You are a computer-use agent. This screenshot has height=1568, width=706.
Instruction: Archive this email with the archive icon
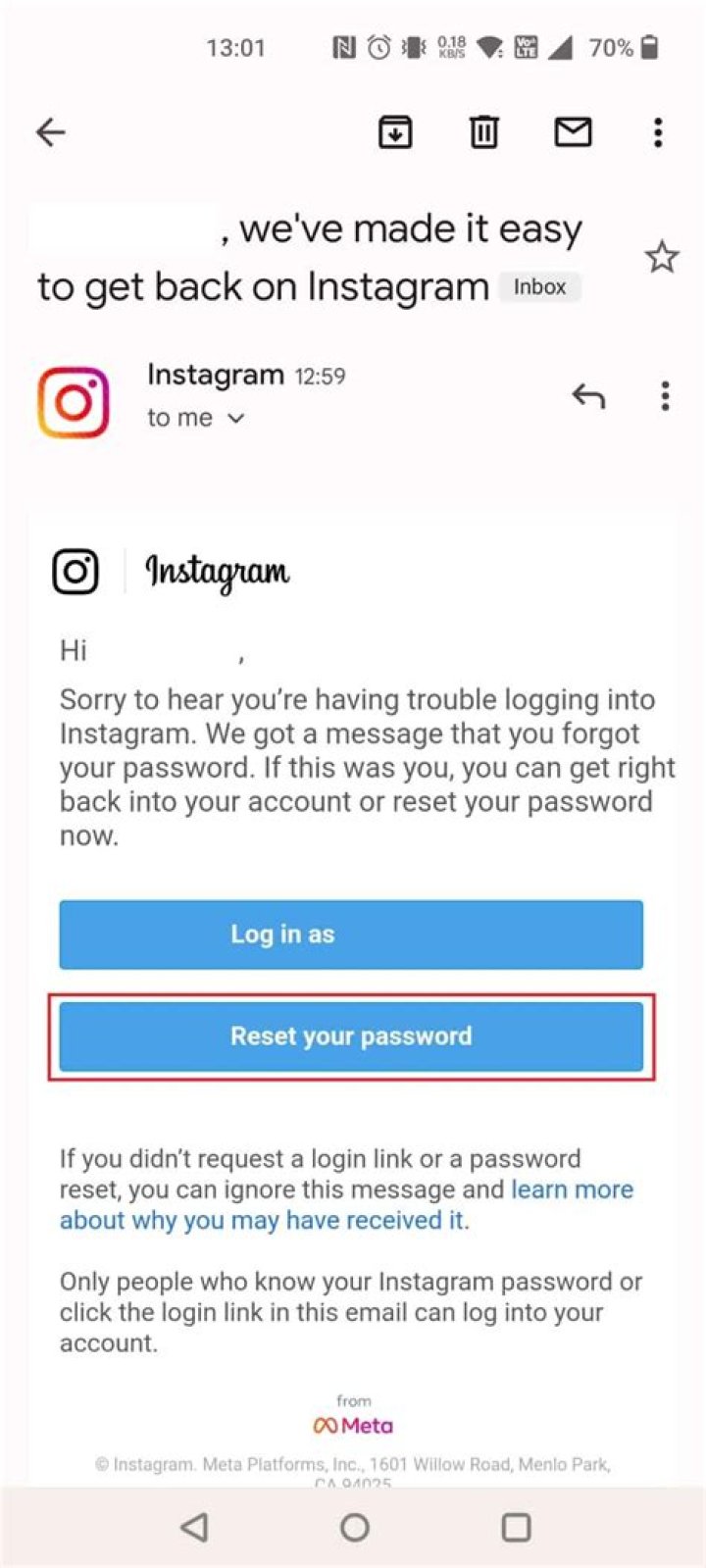tap(395, 132)
